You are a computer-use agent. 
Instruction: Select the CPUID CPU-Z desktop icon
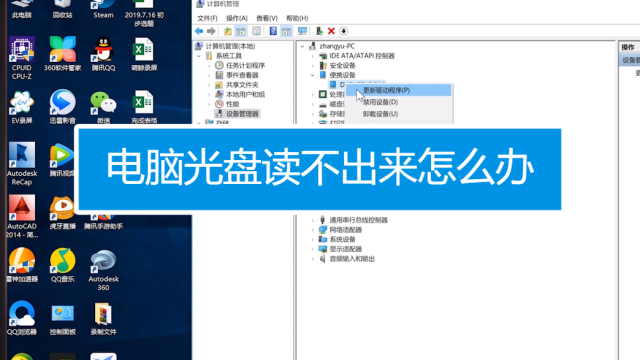pyautogui.click(x=22, y=58)
